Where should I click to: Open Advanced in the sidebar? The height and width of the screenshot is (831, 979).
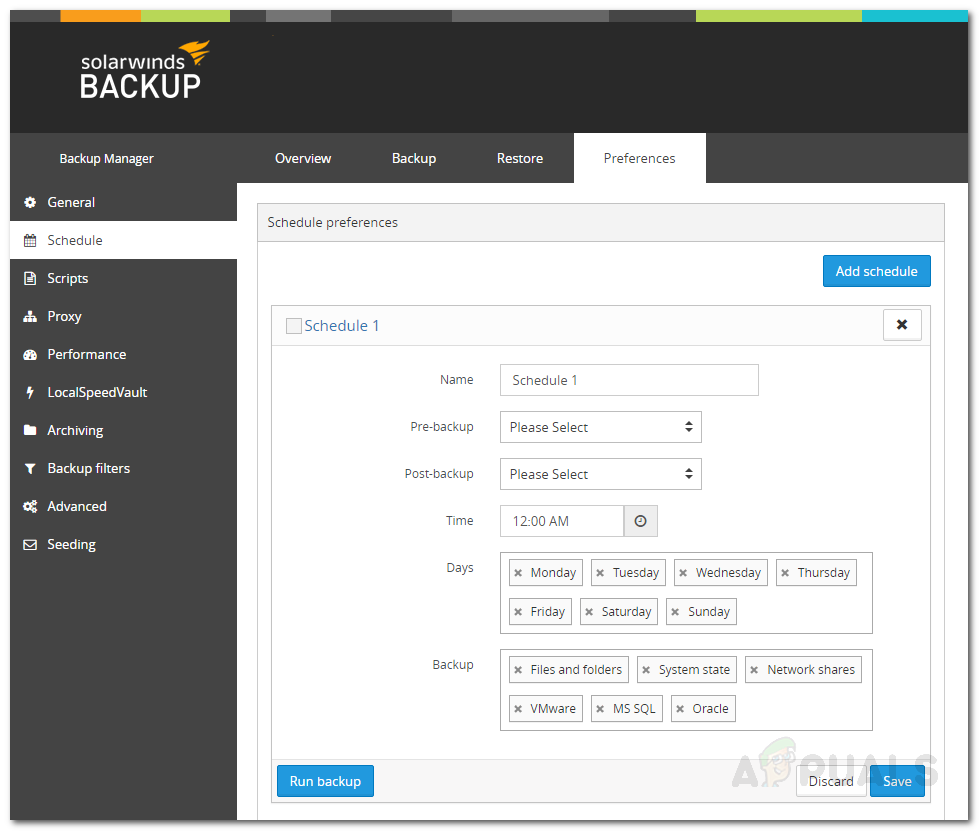click(x=123, y=506)
